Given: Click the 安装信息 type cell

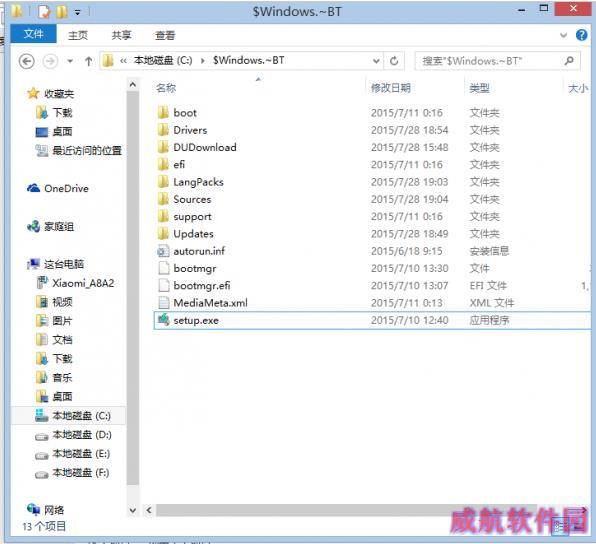Looking at the screenshot, I should (x=489, y=251).
